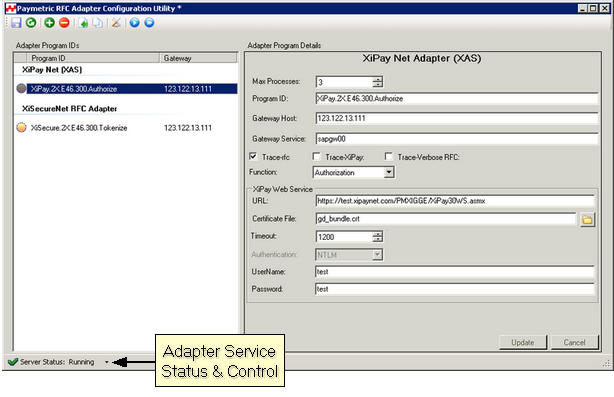Click the Save floppy disk icon
Screen dimensions: 614x397
point(16,23)
